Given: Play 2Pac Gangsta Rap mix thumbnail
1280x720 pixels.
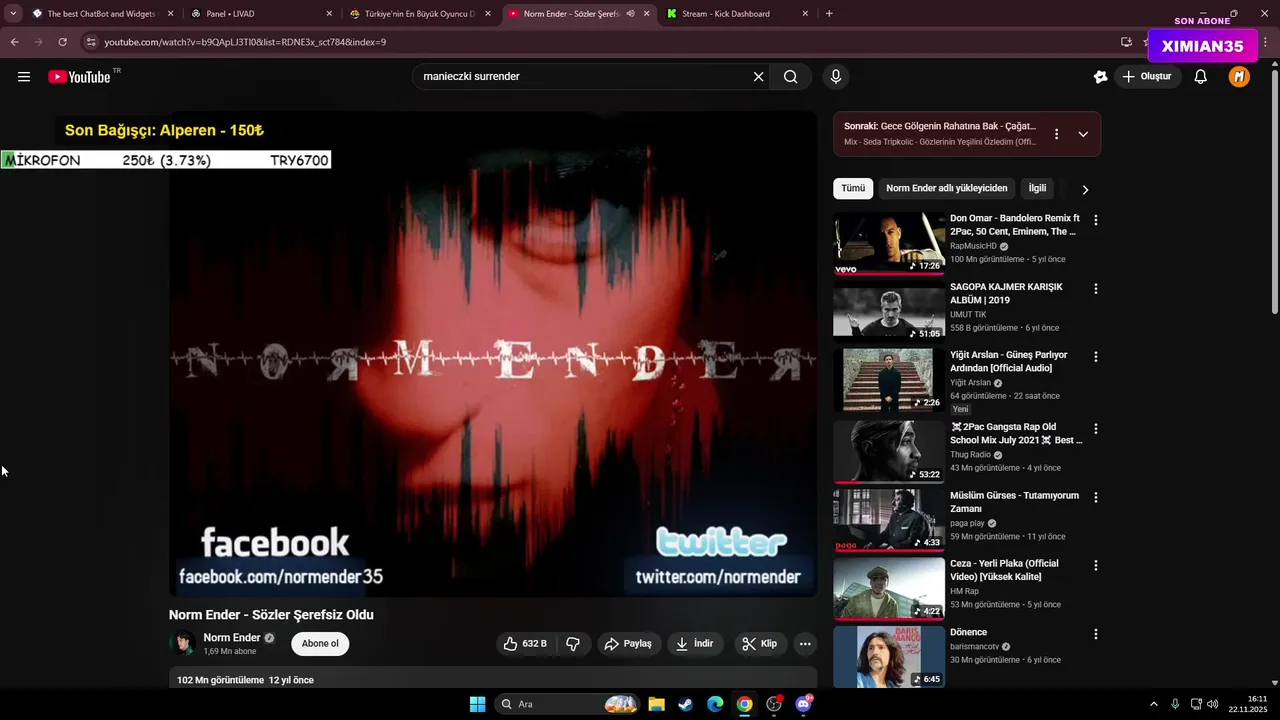Looking at the screenshot, I should [889, 452].
